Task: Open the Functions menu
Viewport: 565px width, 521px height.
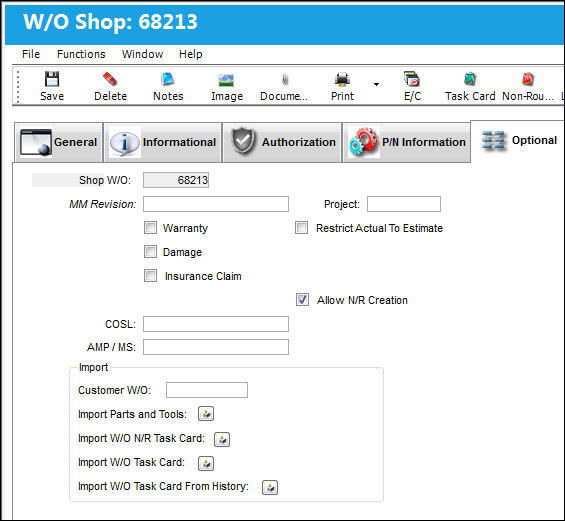Action: click(81, 54)
